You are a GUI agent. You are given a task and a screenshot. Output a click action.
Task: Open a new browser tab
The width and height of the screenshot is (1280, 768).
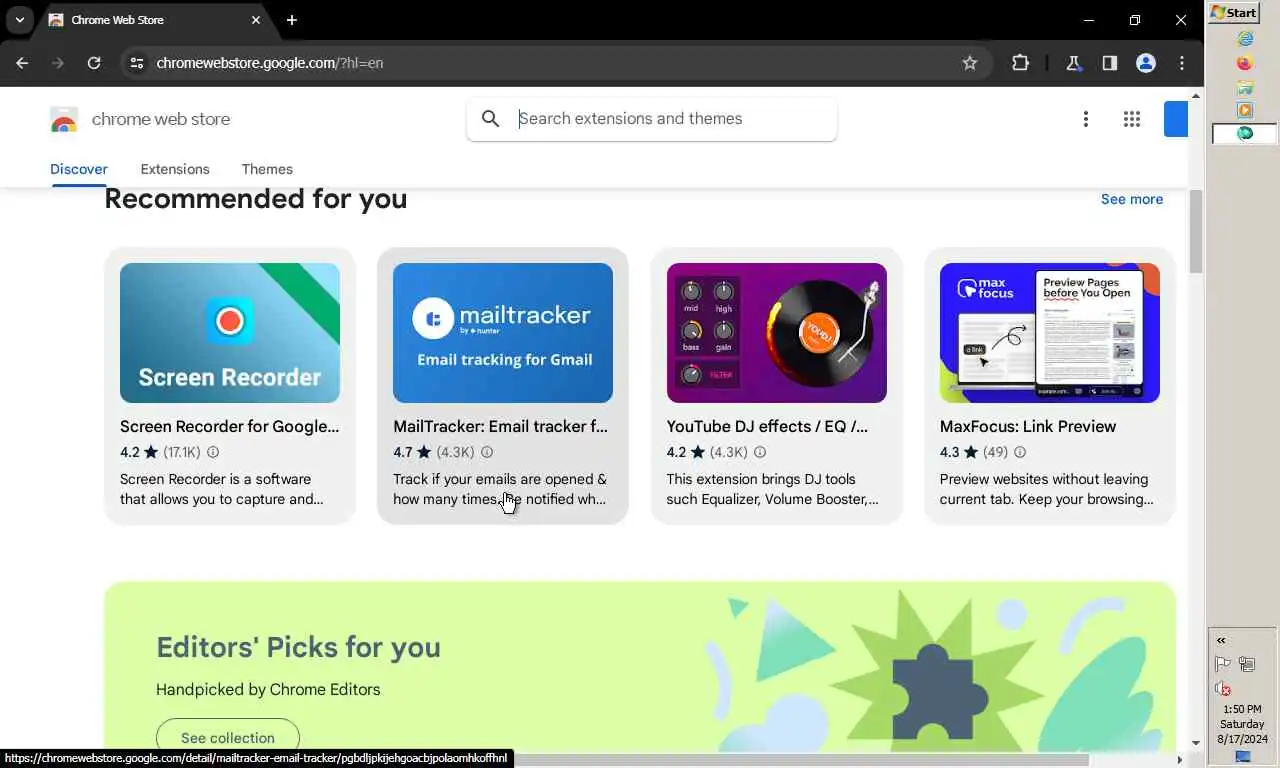(291, 20)
